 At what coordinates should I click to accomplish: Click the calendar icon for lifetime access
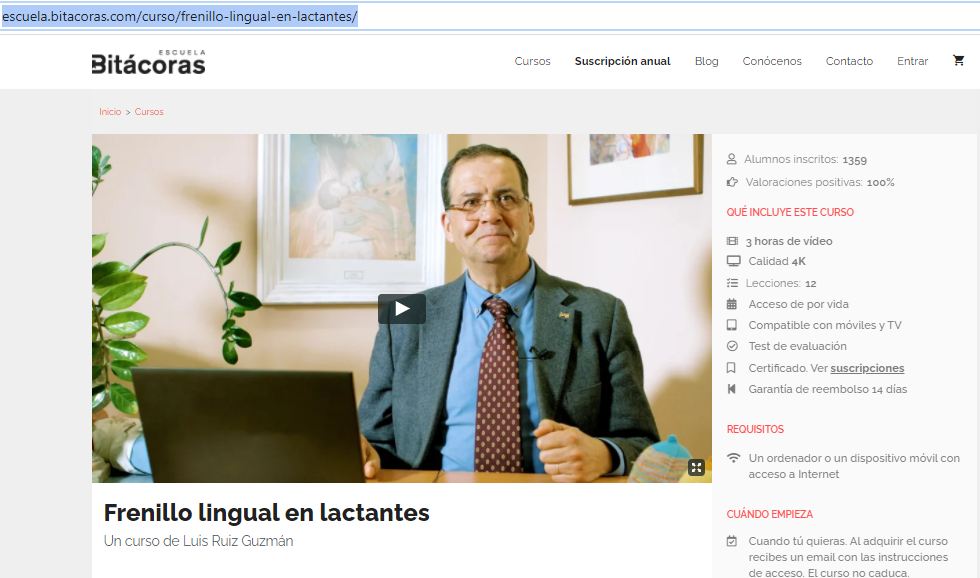tap(732, 304)
